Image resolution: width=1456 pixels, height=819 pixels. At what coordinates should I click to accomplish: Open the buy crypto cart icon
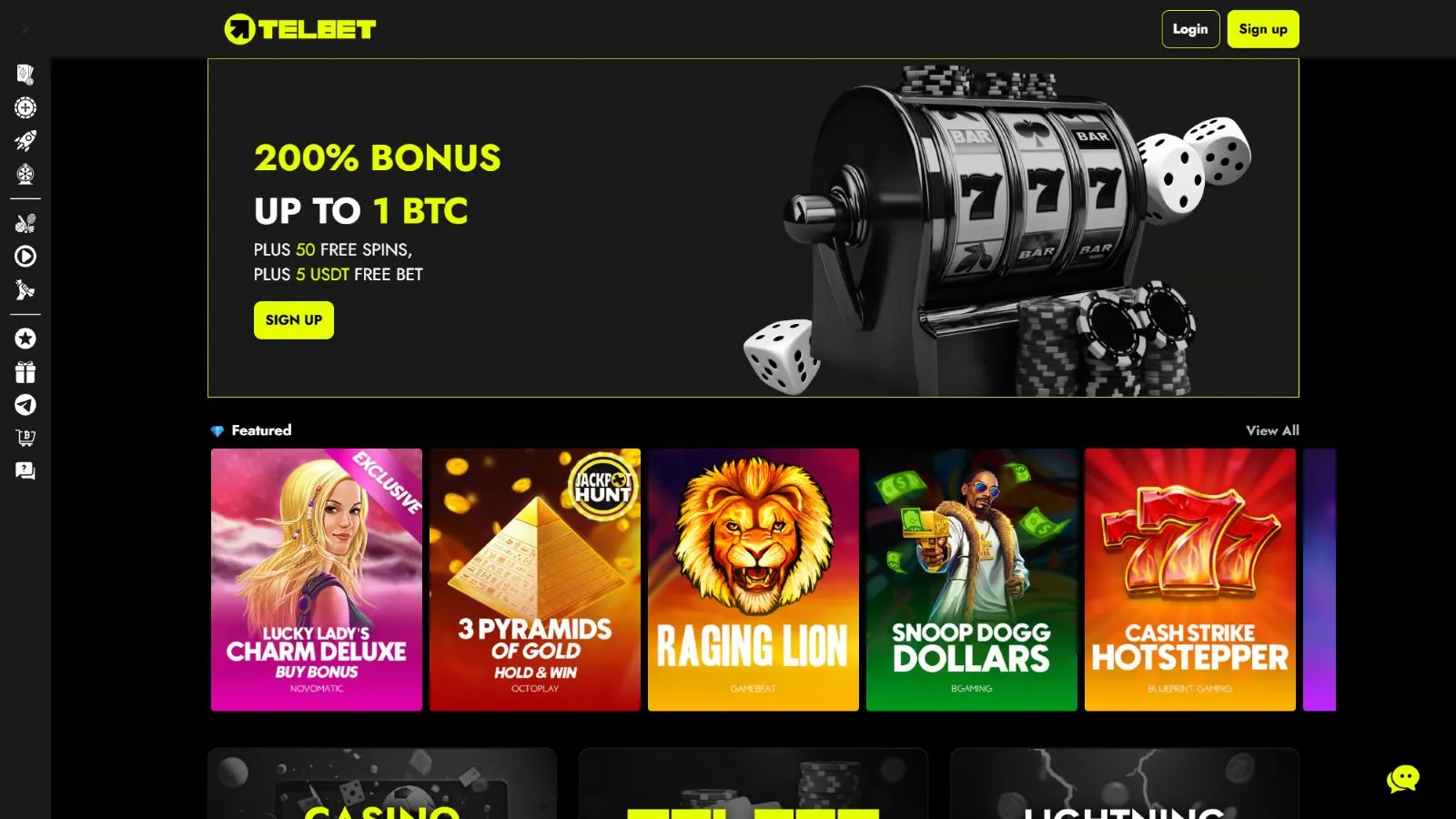click(x=25, y=438)
